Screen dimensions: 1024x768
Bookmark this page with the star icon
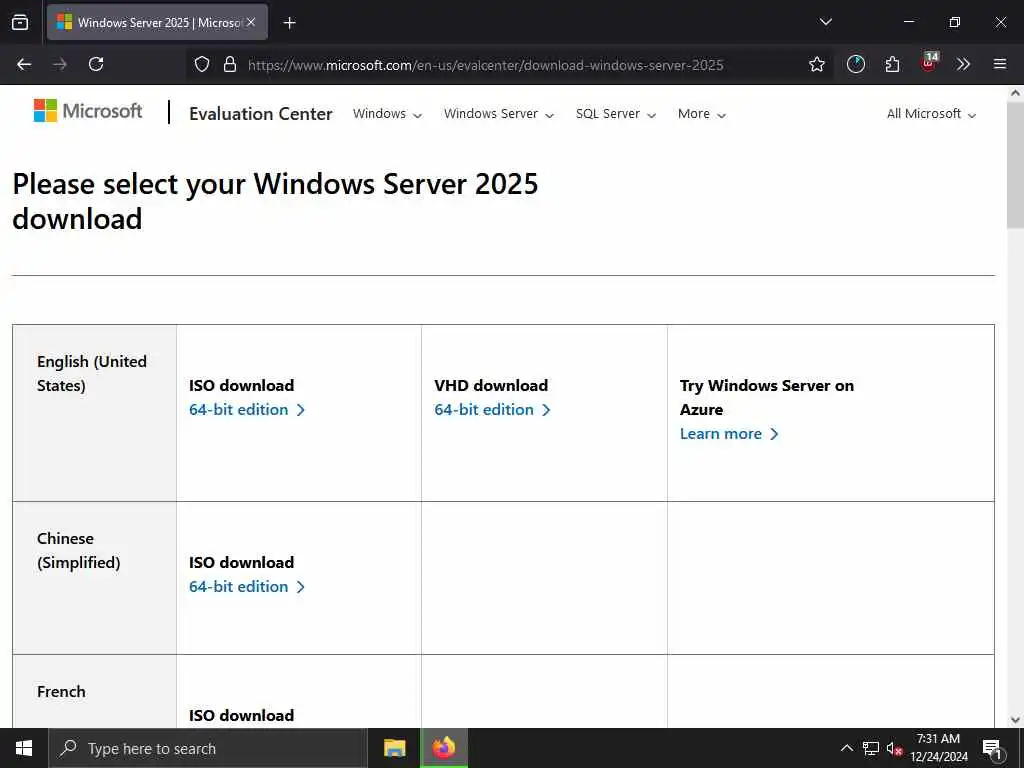816,64
